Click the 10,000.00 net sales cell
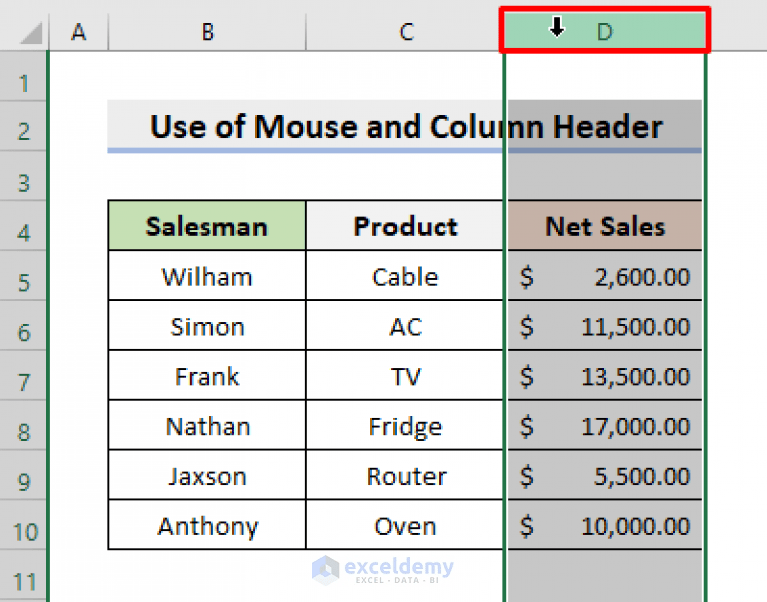Viewport: 767px width, 602px height. 605,525
